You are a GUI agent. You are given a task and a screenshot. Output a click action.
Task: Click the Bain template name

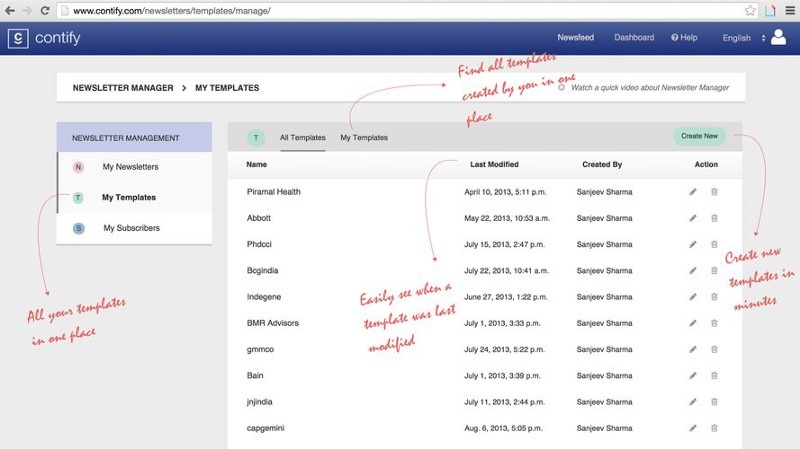click(255, 376)
